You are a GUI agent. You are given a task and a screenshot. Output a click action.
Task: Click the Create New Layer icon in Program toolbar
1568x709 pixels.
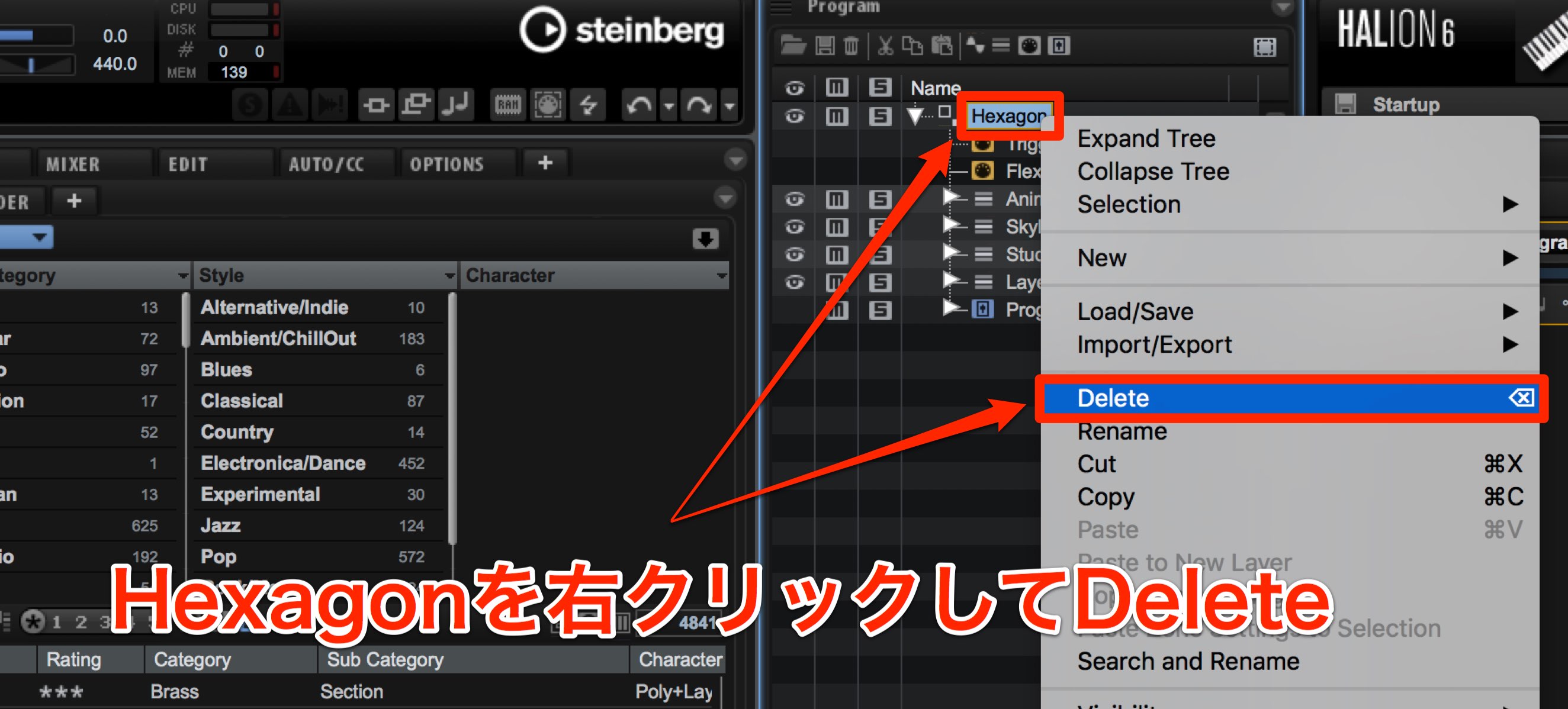pos(1001,46)
